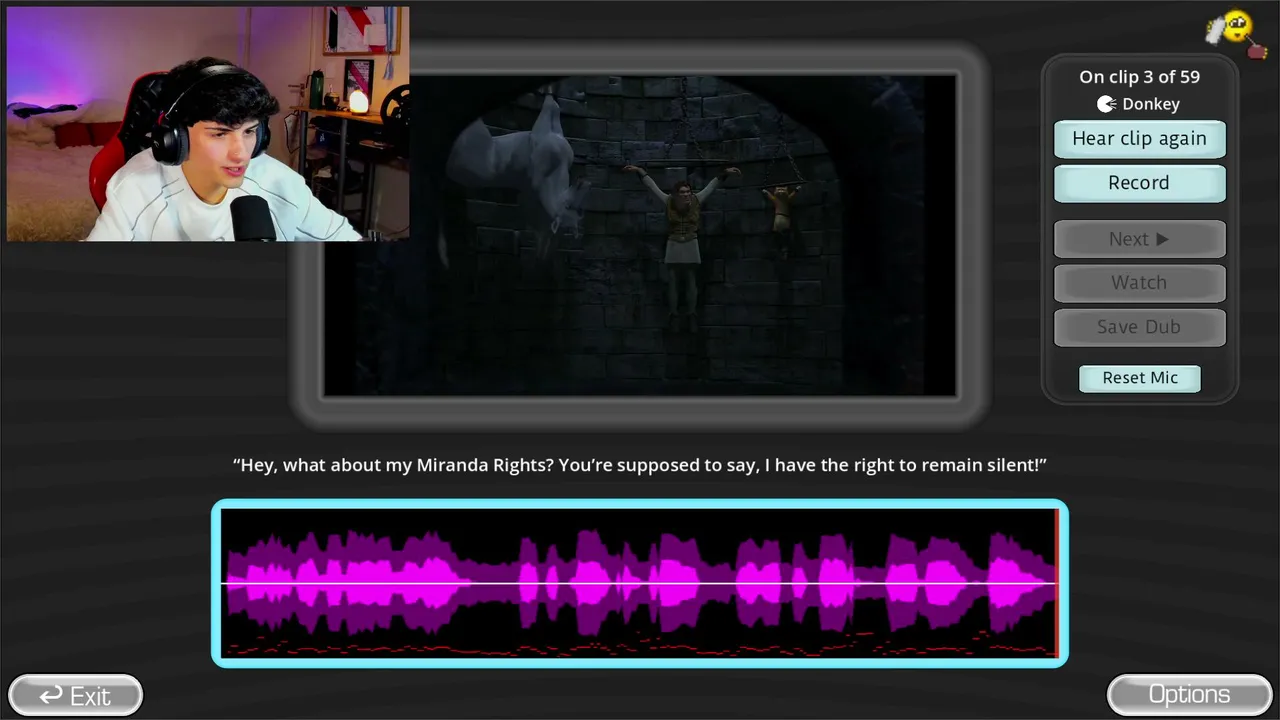
Task: Click the magenta audio waveform display
Action: [640, 583]
